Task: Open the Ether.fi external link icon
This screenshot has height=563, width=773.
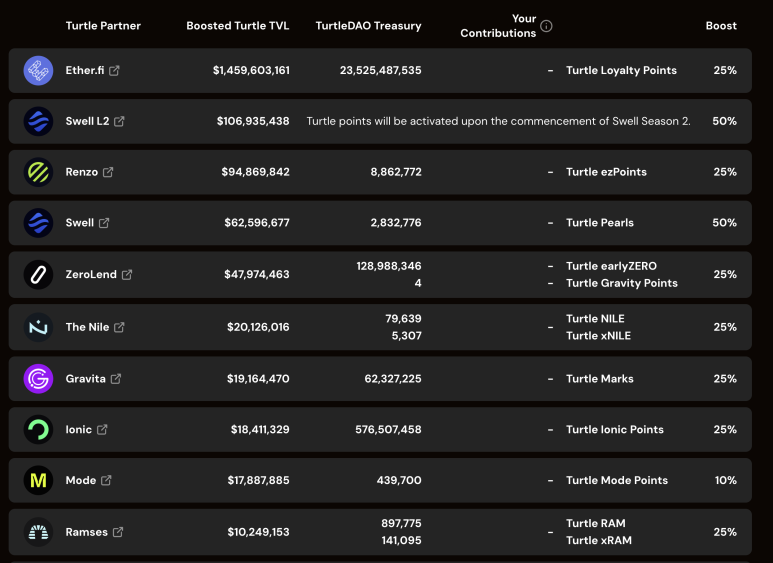Action: click(x=114, y=70)
